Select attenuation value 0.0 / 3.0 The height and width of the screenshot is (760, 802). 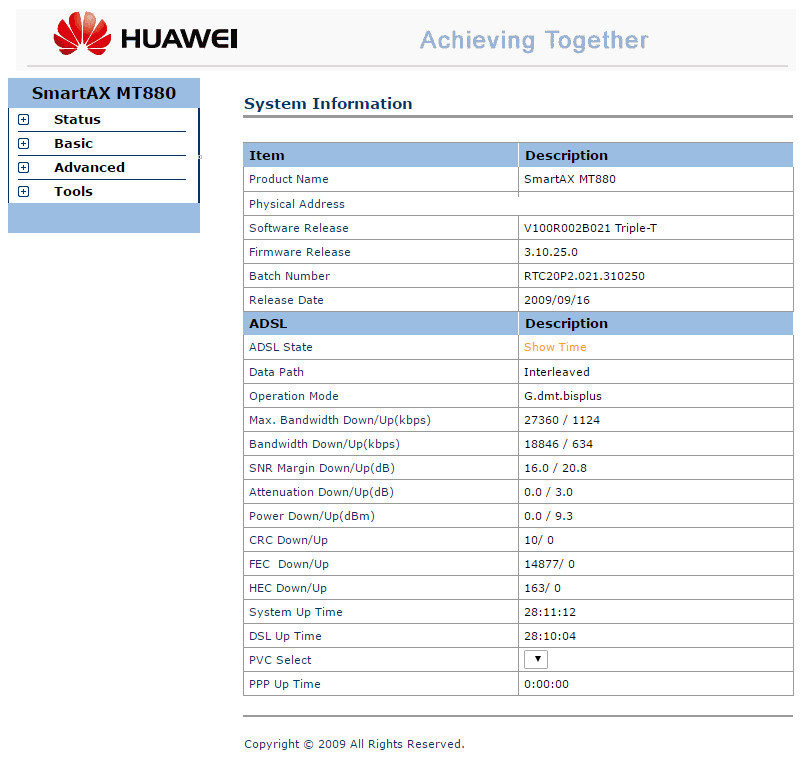(x=548, y=492)
